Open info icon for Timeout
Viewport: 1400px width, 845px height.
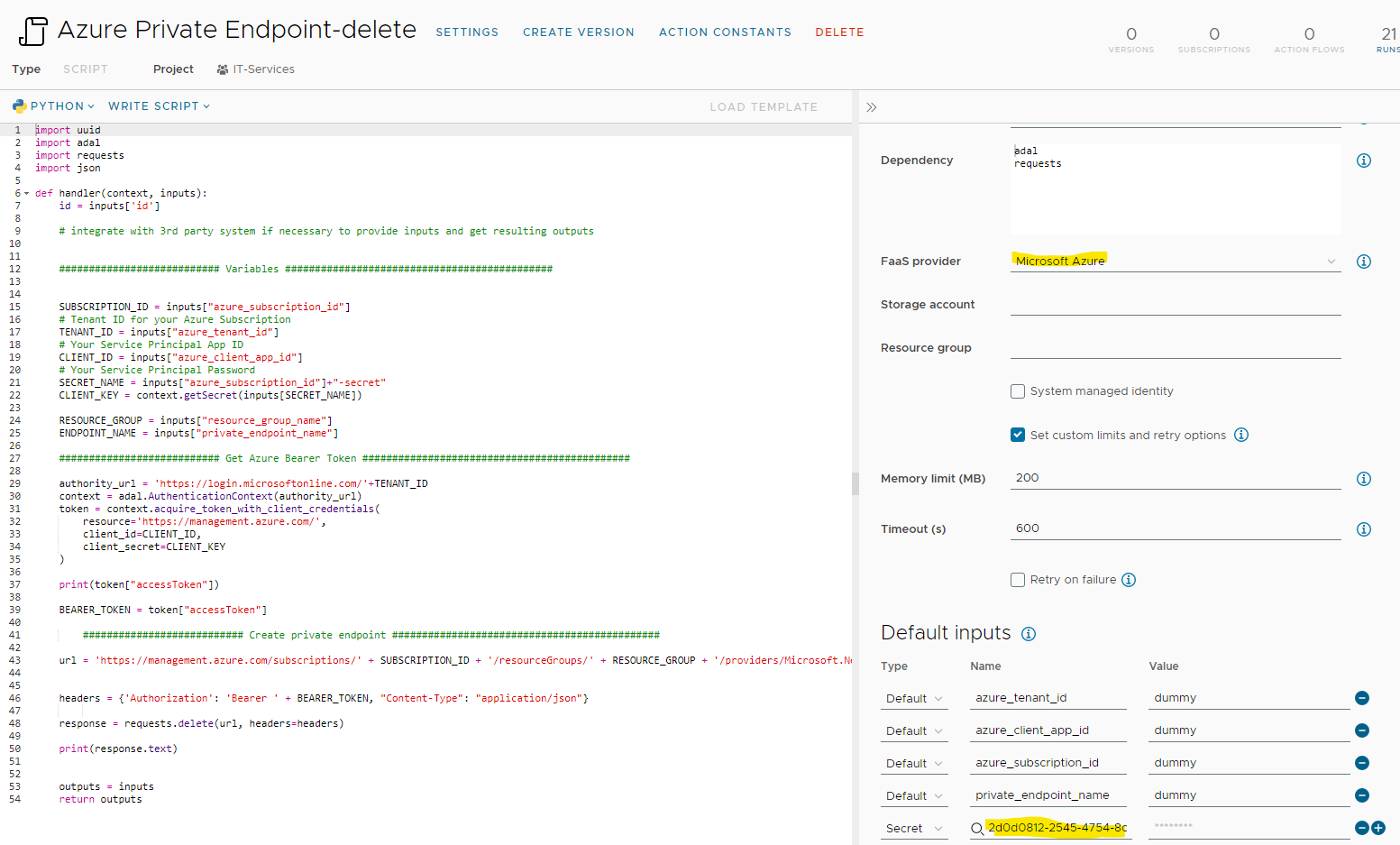pos(1364,529)
